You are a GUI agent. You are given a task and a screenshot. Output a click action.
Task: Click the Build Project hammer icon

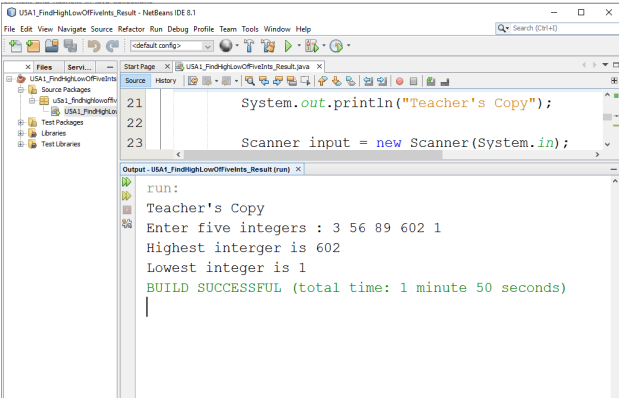pos(249,46)
